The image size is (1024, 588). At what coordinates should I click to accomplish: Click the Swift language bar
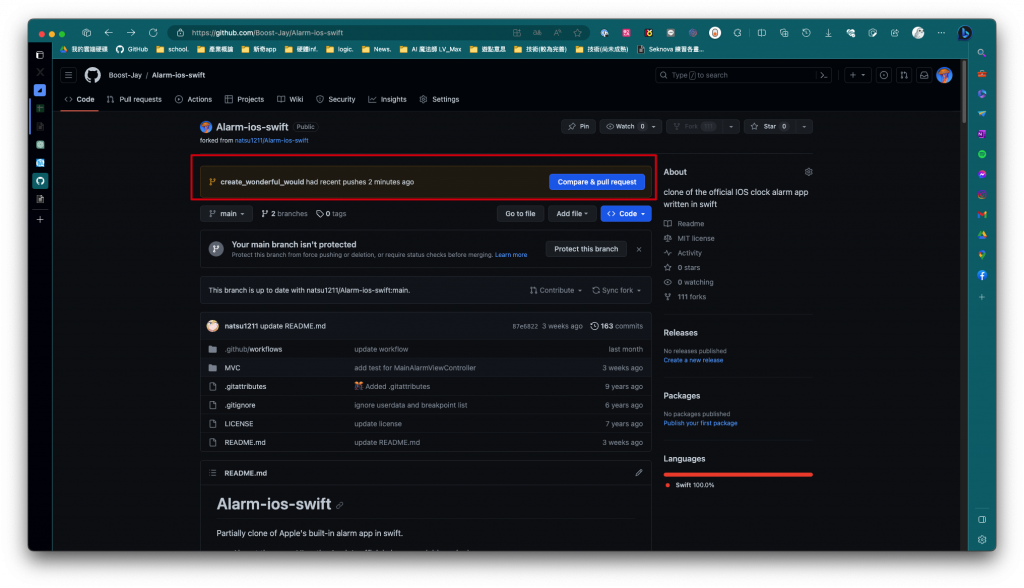coord(738,475)
